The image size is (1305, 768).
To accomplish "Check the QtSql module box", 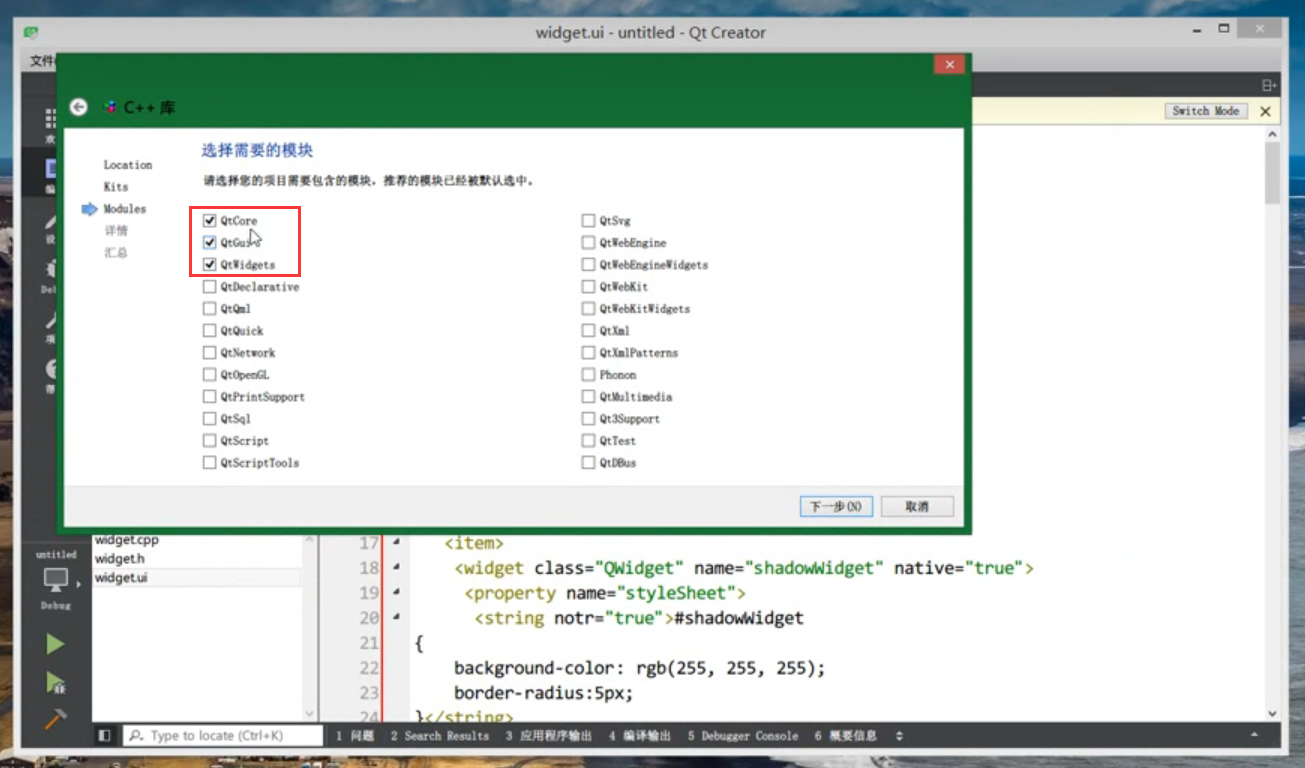I will (x=210, y=419).
